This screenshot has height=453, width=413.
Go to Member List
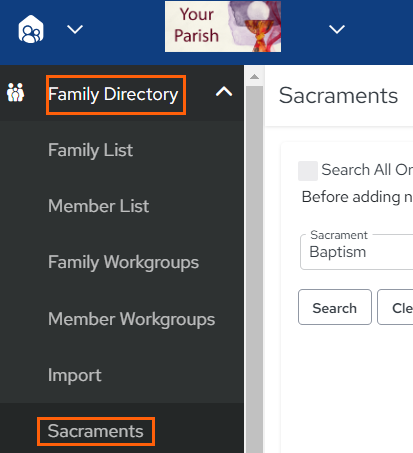(x=98, y=206)
